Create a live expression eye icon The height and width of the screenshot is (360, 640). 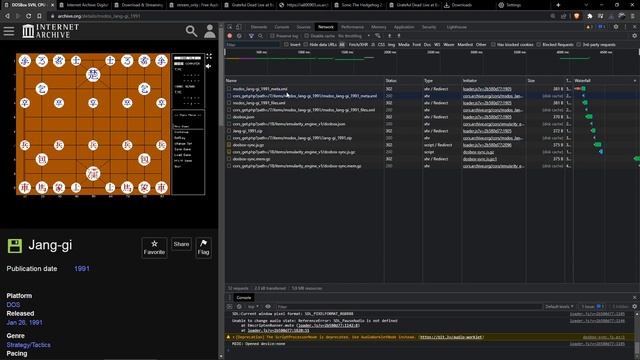(268, 307)
